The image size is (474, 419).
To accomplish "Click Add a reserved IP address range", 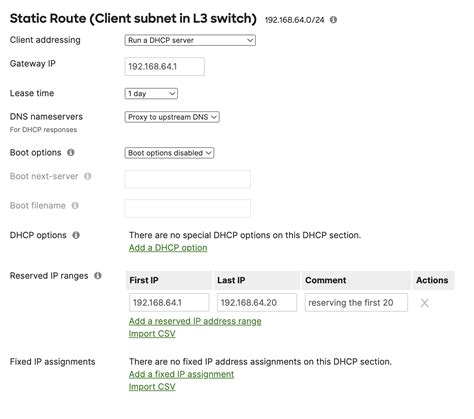I will point(195,321).
